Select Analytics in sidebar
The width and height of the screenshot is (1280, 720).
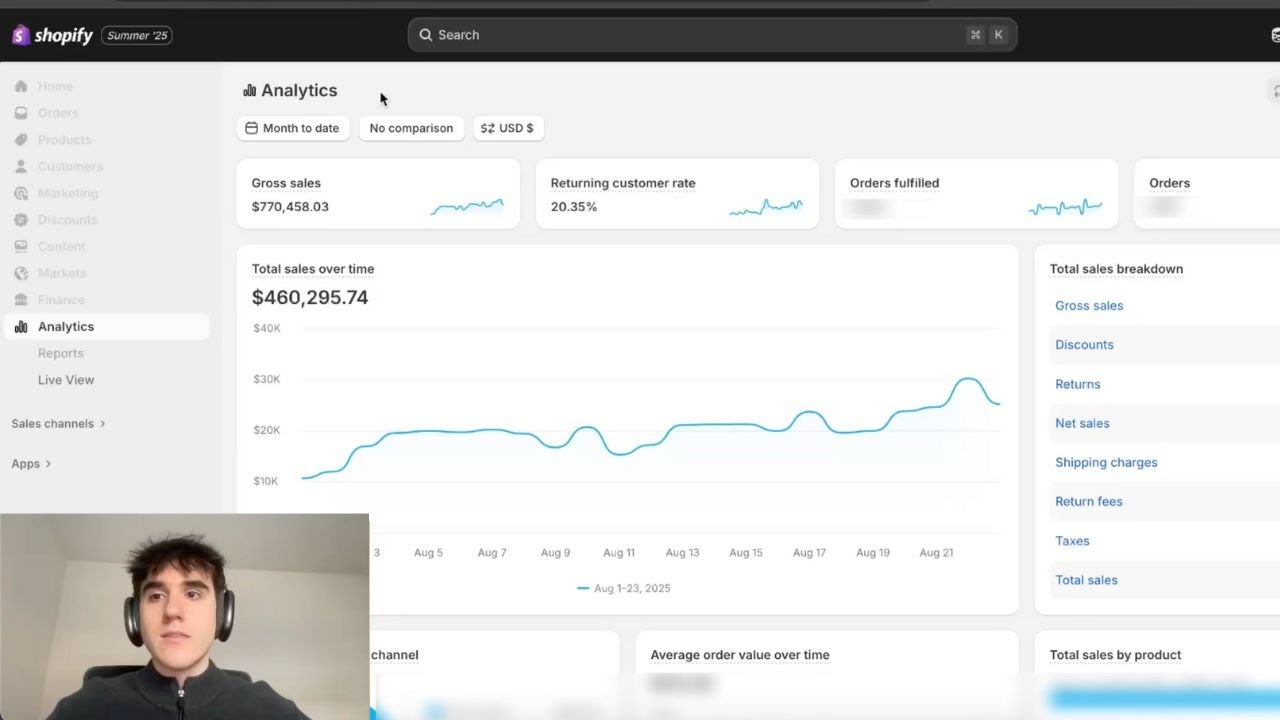[x=106, y=327]
